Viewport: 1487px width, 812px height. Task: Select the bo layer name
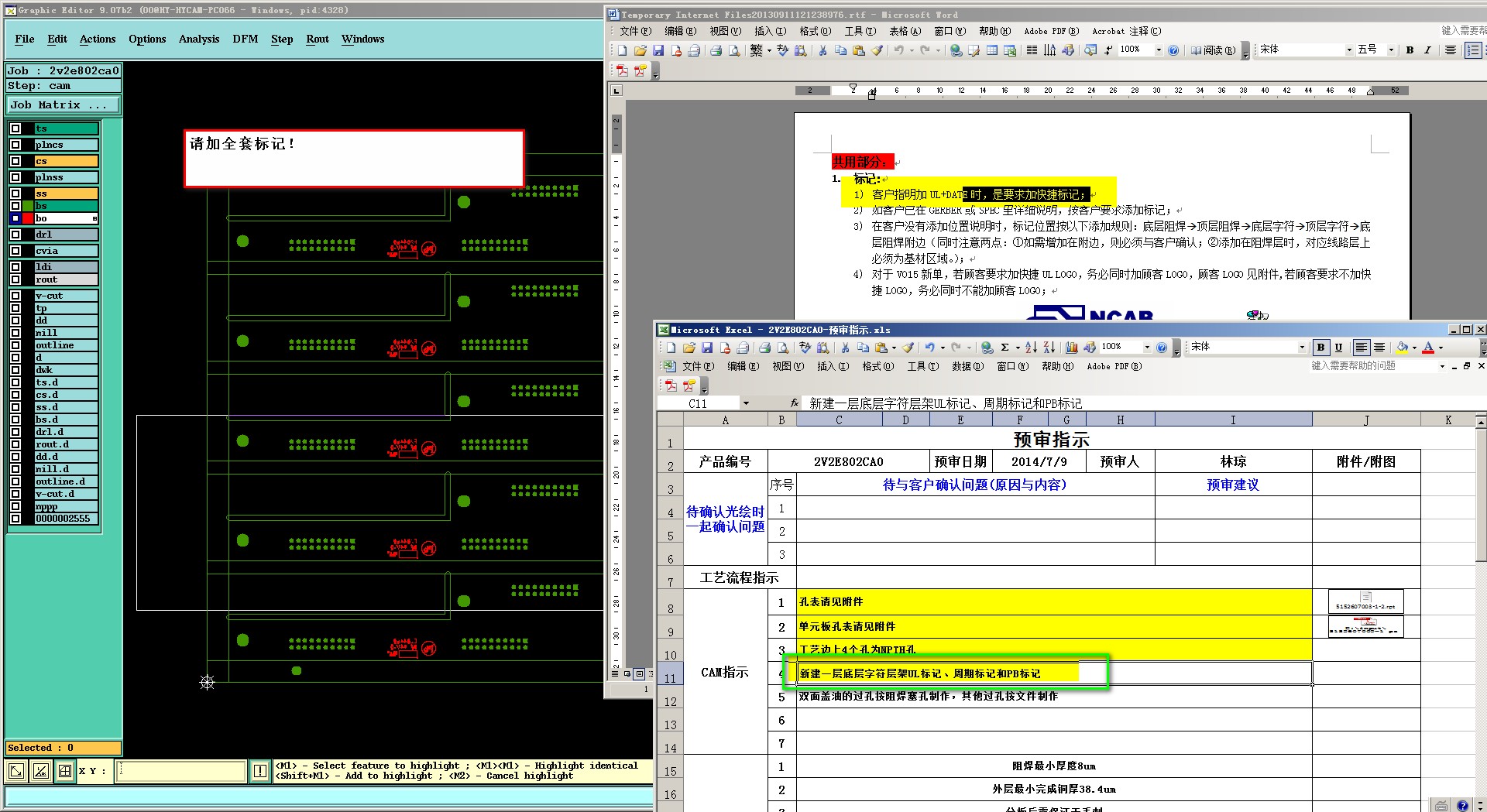[66, 218]
